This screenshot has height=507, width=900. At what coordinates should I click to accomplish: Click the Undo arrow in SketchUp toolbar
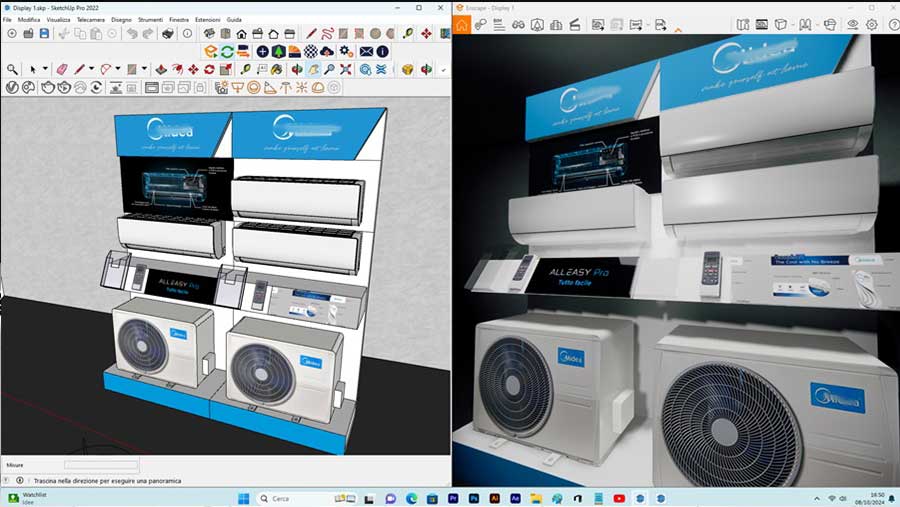point(132,33)
